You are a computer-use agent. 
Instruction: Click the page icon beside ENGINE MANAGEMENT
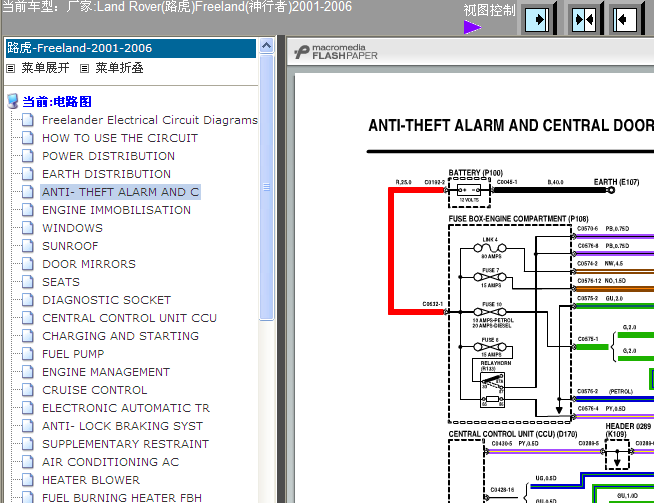pos(28,372)
